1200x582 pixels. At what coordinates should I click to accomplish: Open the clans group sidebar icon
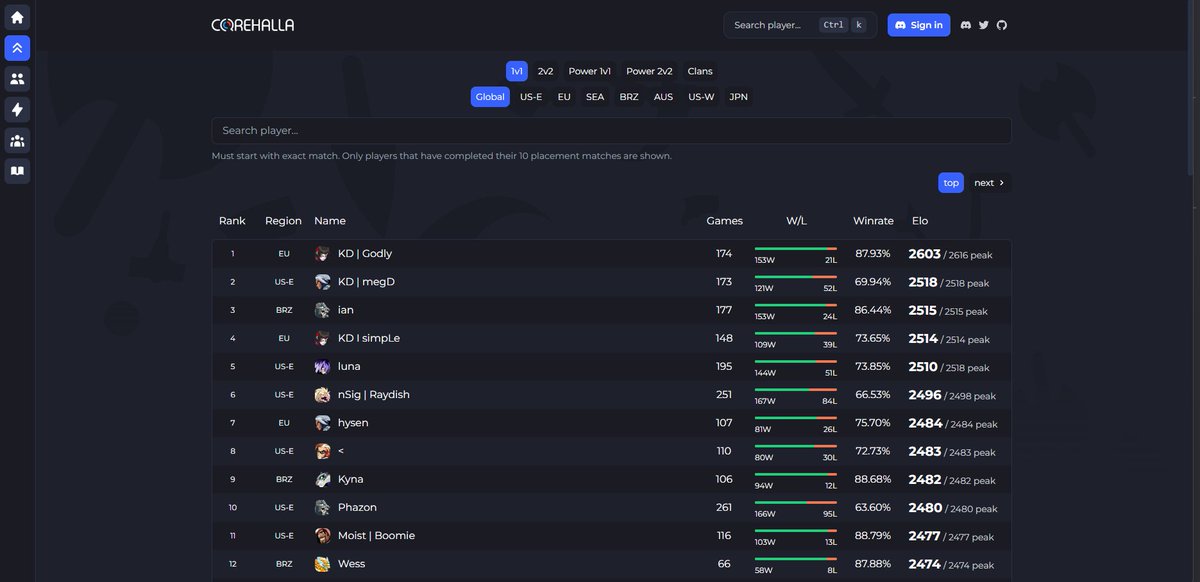point(17,140)
